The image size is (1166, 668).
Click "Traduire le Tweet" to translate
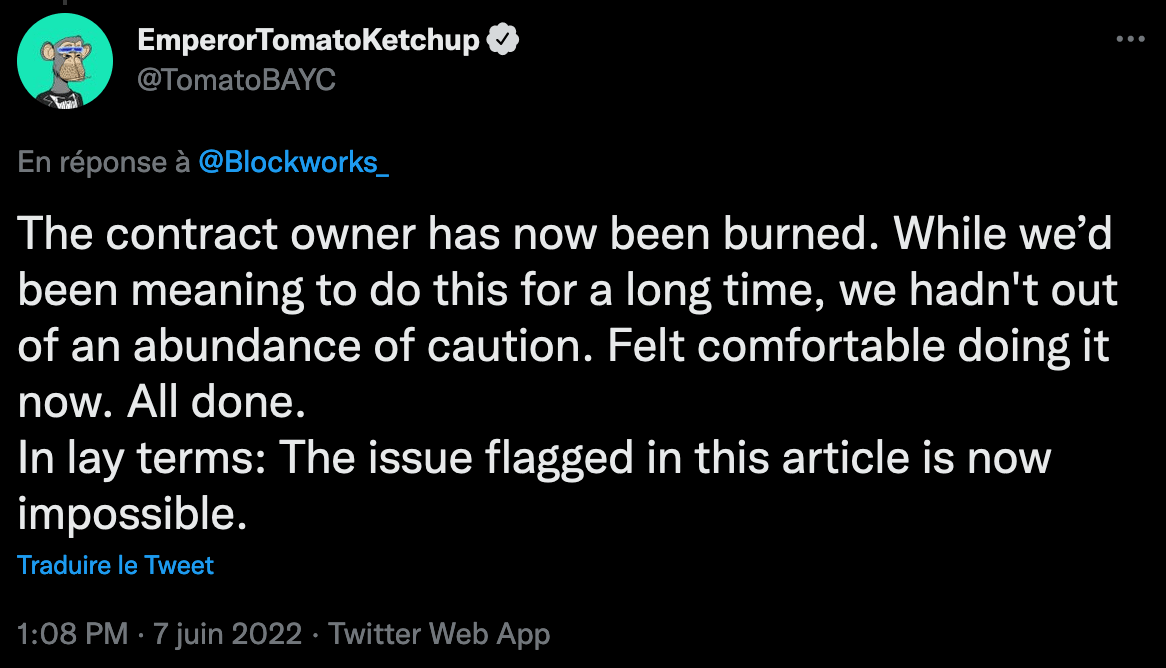pyautogui.click(x=116, y=565)
